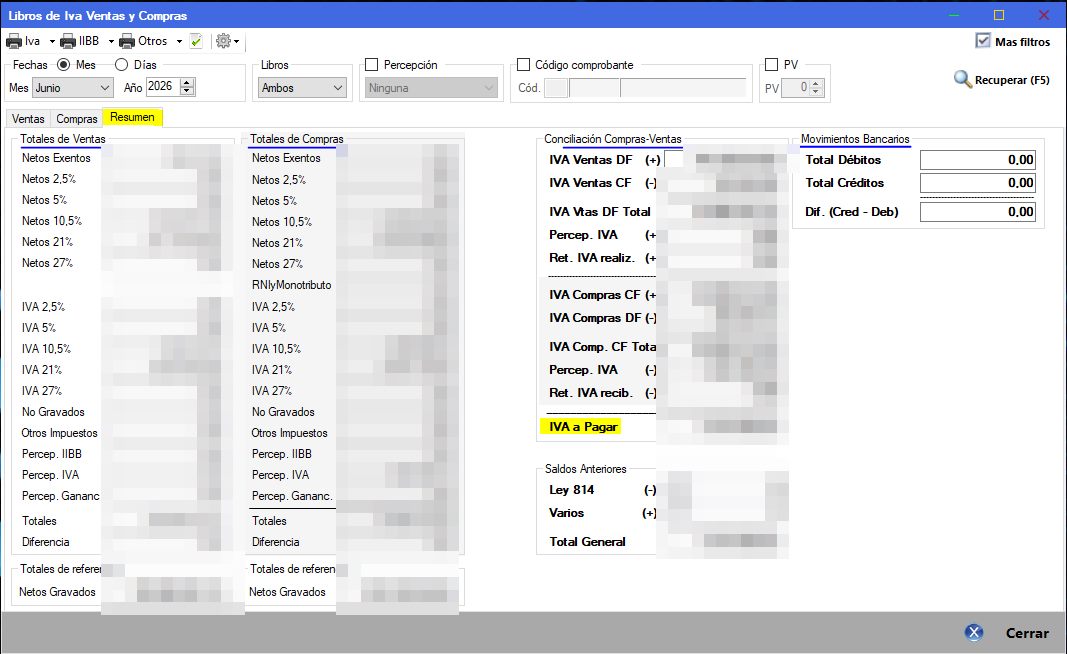Screen dimensions: 1067x654
Task: Click the Movimientos Bancarios heading
Action: click(855, 139)
